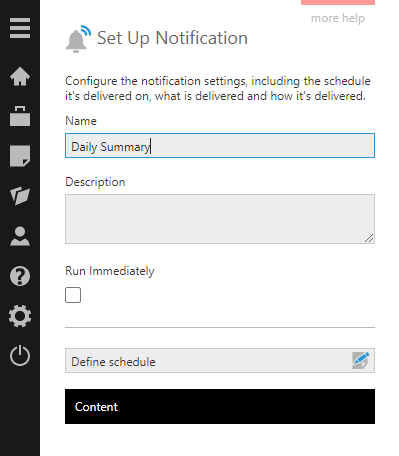Click inside the Description text area

[x=220, y=219]
